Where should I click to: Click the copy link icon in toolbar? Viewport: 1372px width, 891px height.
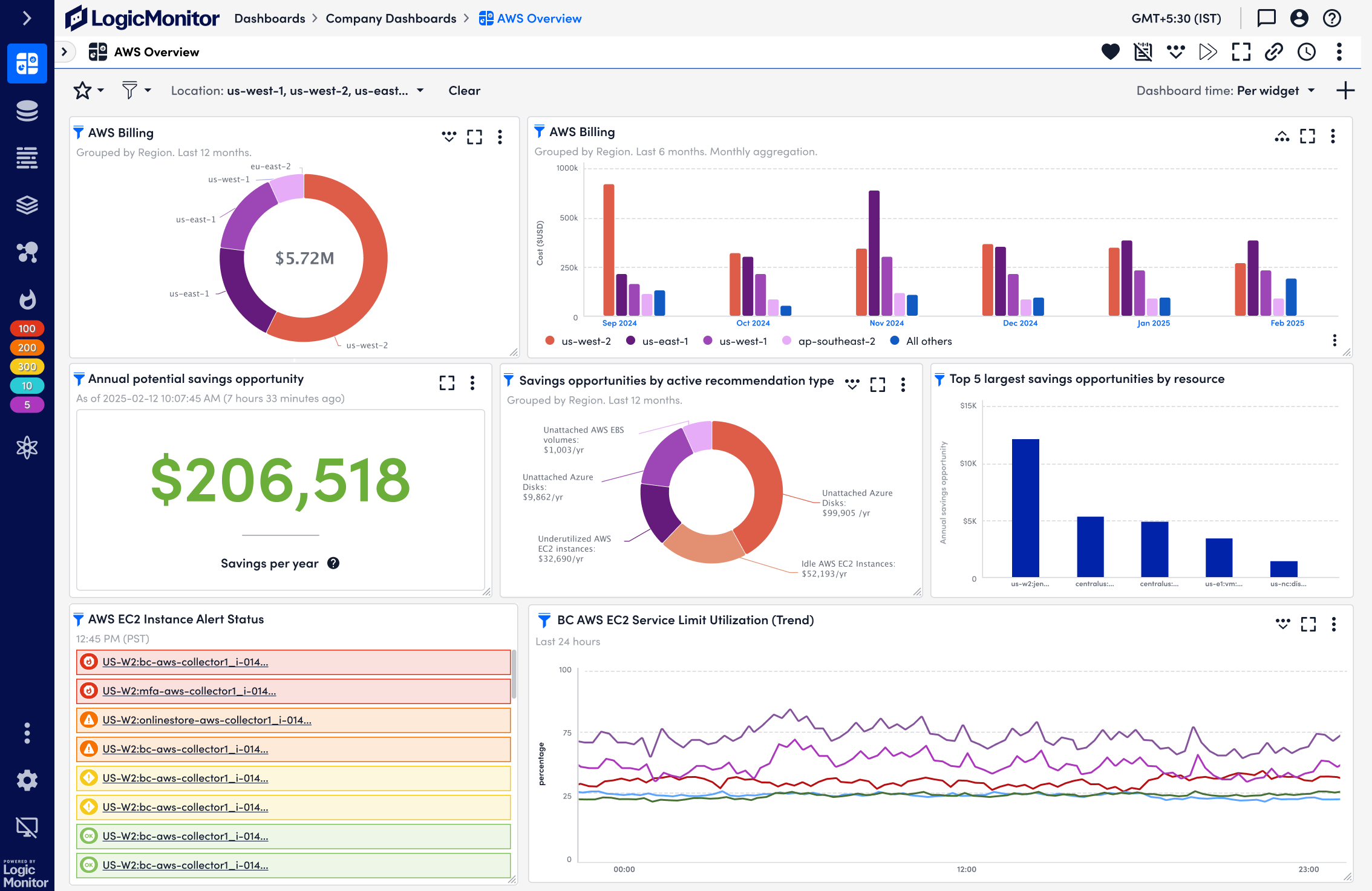click(x=1273, y=52)
